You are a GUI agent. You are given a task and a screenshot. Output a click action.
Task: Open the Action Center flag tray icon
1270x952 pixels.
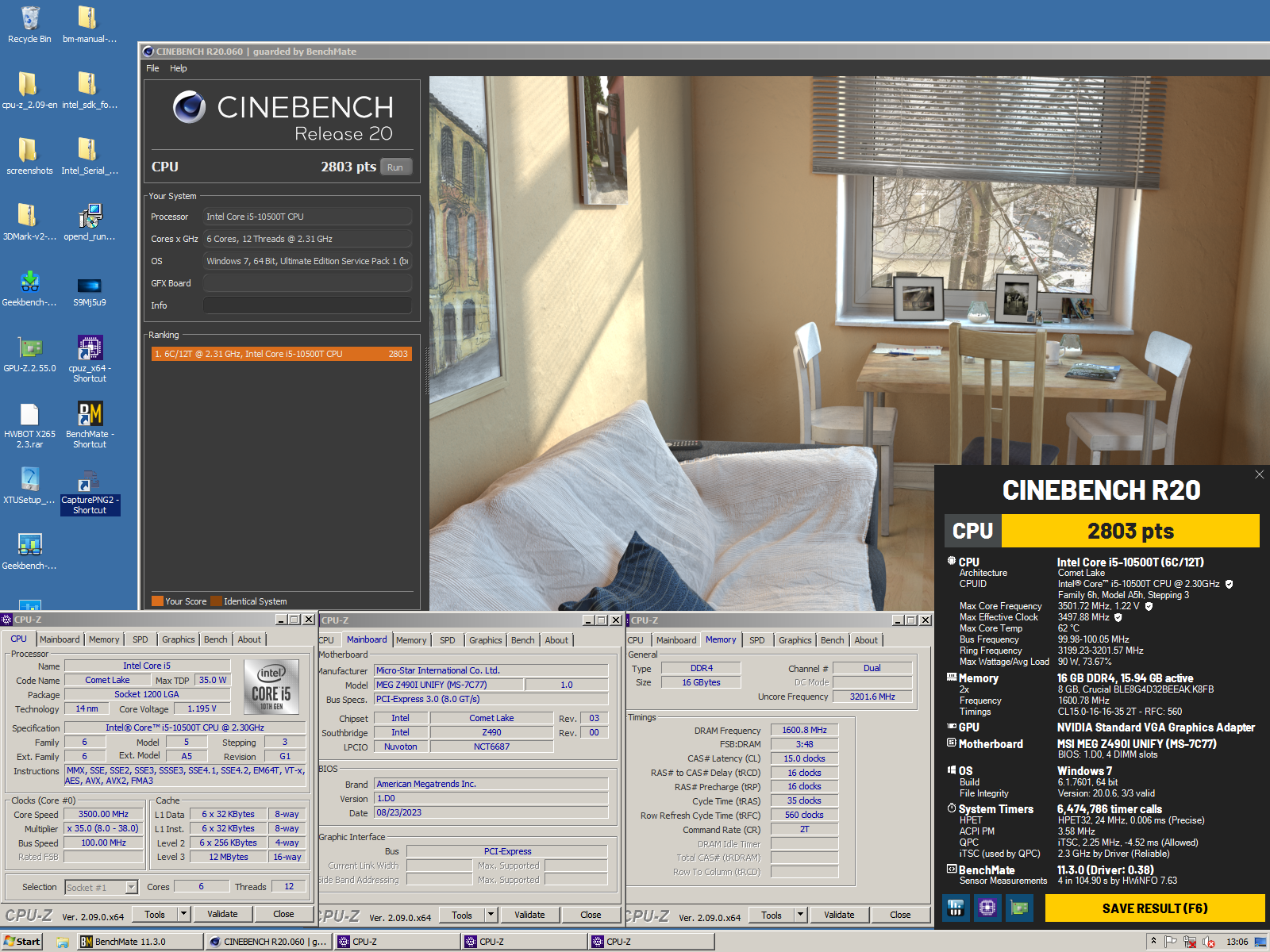click(1171, 942)
